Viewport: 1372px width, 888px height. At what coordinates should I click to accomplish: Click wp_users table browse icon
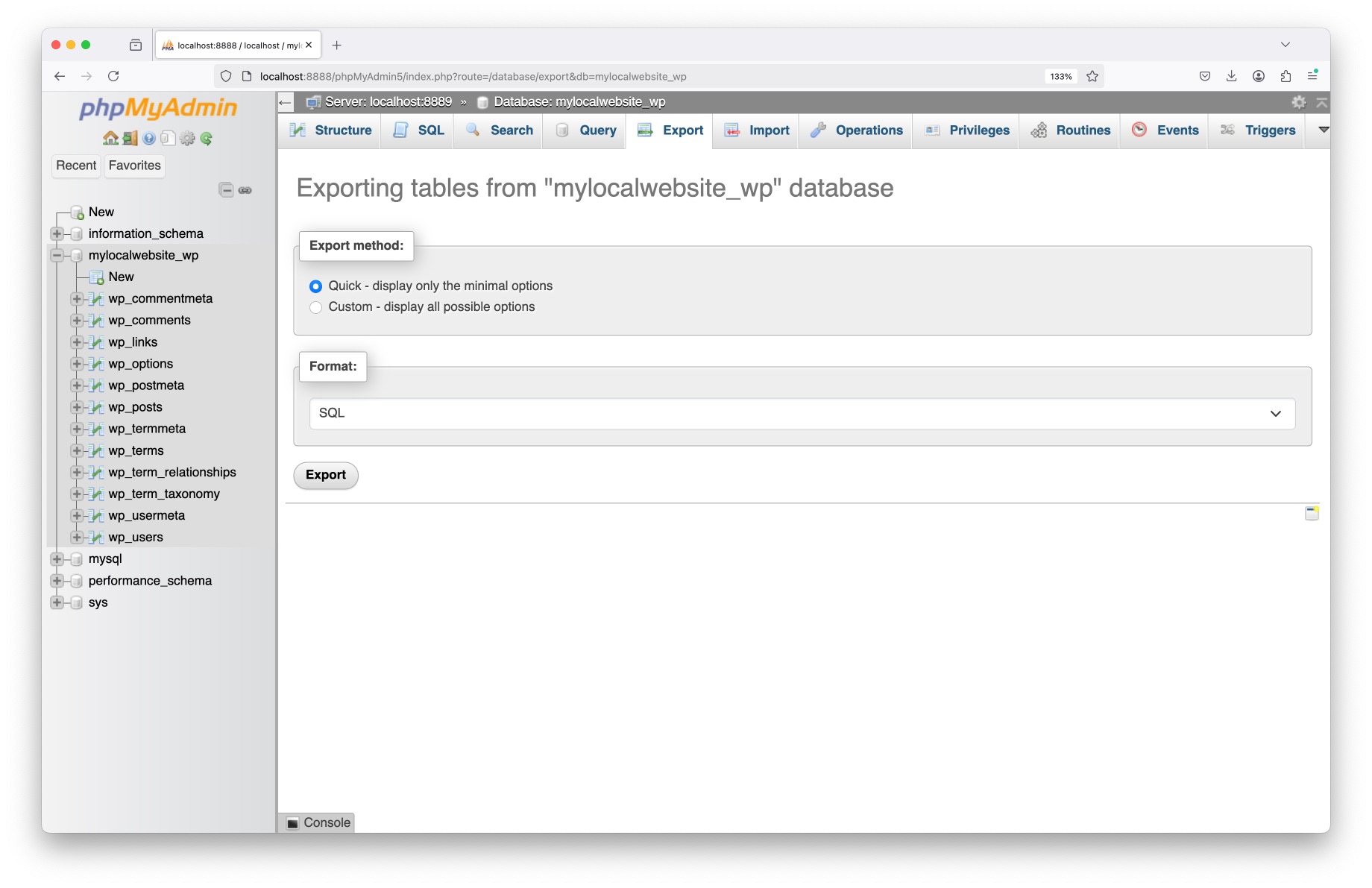(95, 538)
